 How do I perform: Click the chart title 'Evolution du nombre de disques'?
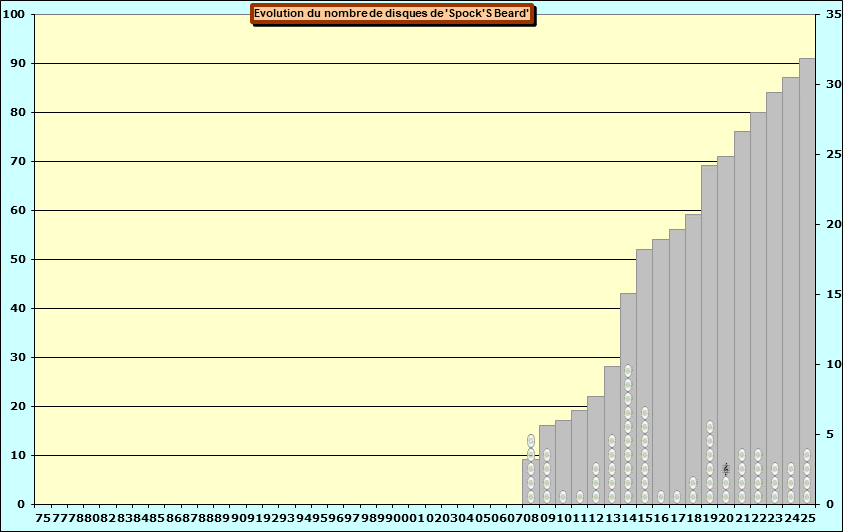392,14
